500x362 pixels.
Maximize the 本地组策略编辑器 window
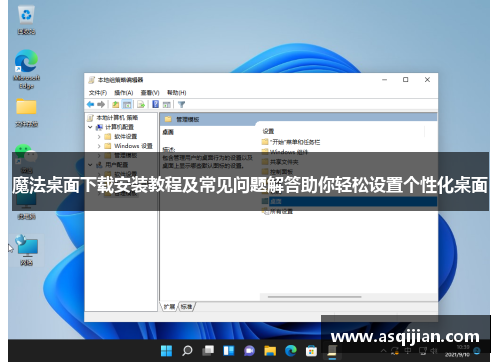point(406,80)
